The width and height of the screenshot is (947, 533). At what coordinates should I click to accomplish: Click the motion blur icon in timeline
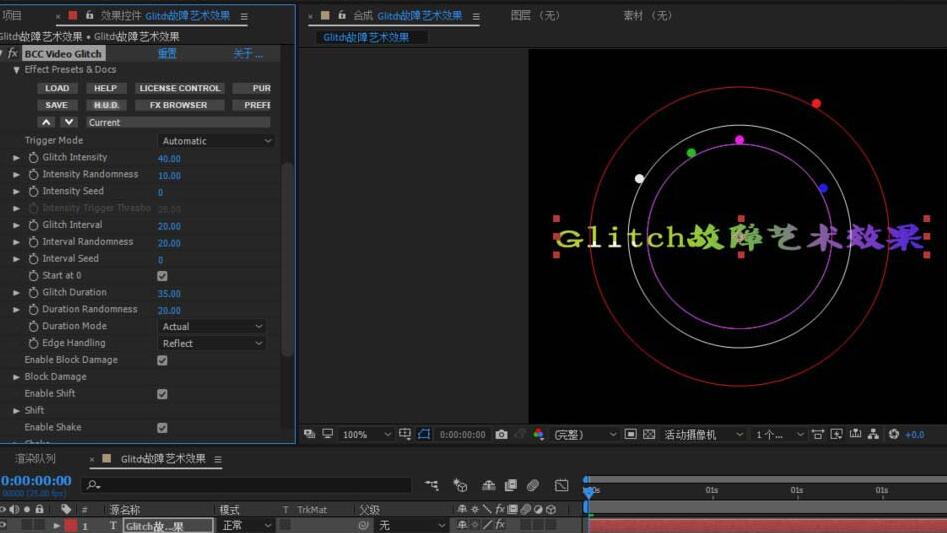(x=533, y=485)
